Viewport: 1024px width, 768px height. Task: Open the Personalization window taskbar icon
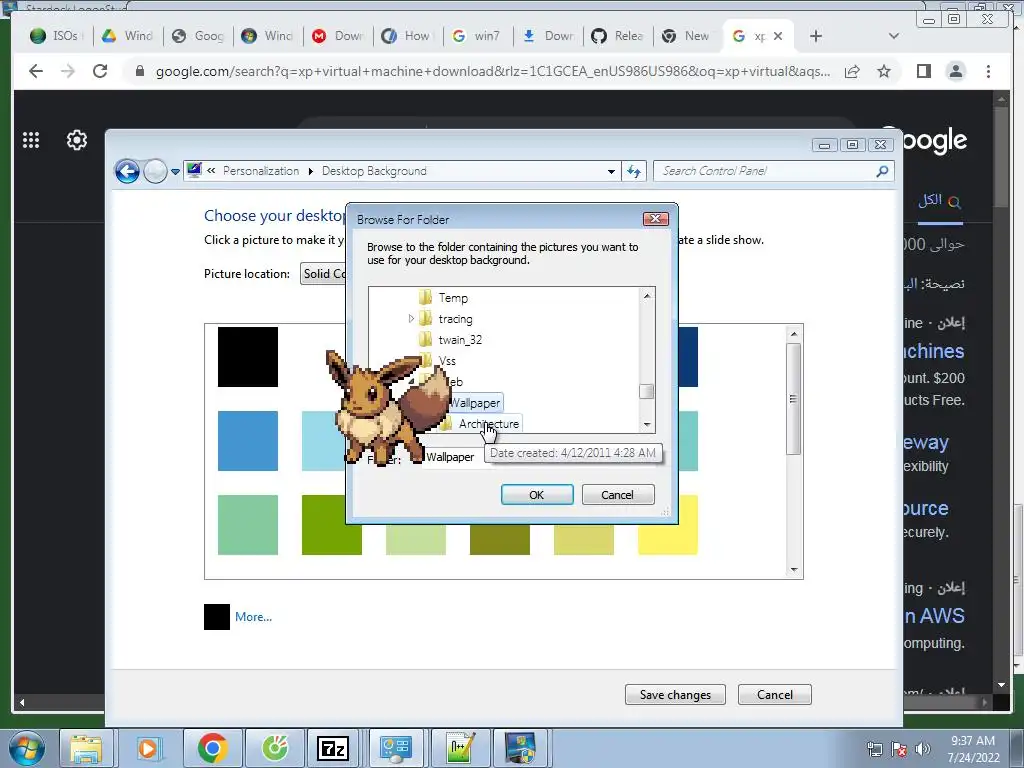pyautogui.click(x=521, y=748)
